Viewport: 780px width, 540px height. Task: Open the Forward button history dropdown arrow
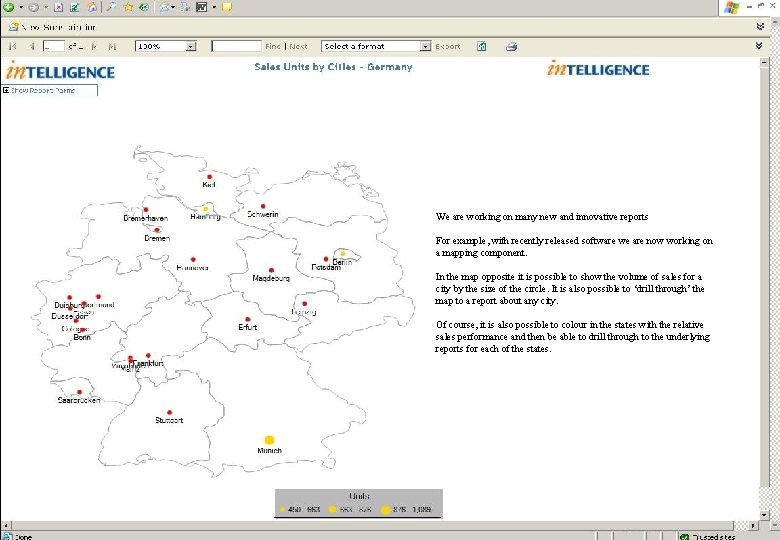46,7
